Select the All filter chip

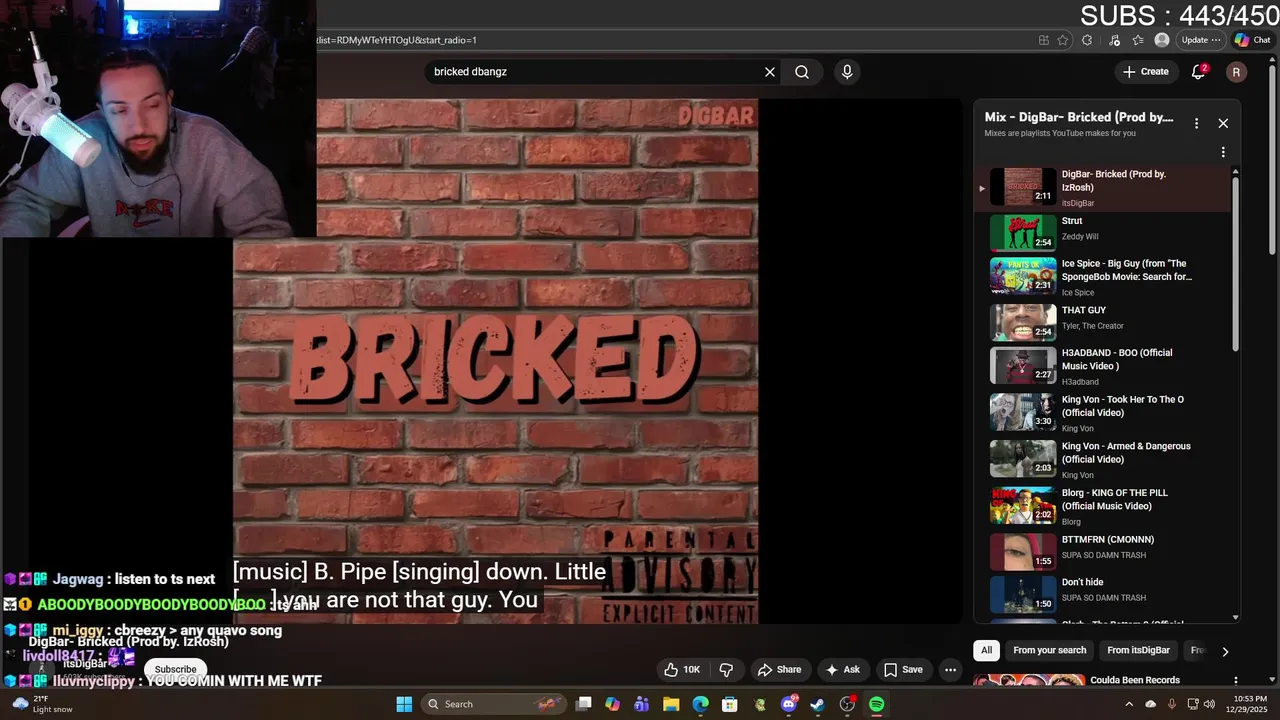[x=986, y=650]
